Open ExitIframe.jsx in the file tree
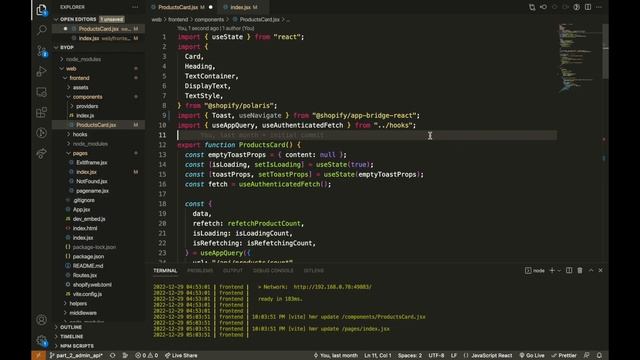 91,162
